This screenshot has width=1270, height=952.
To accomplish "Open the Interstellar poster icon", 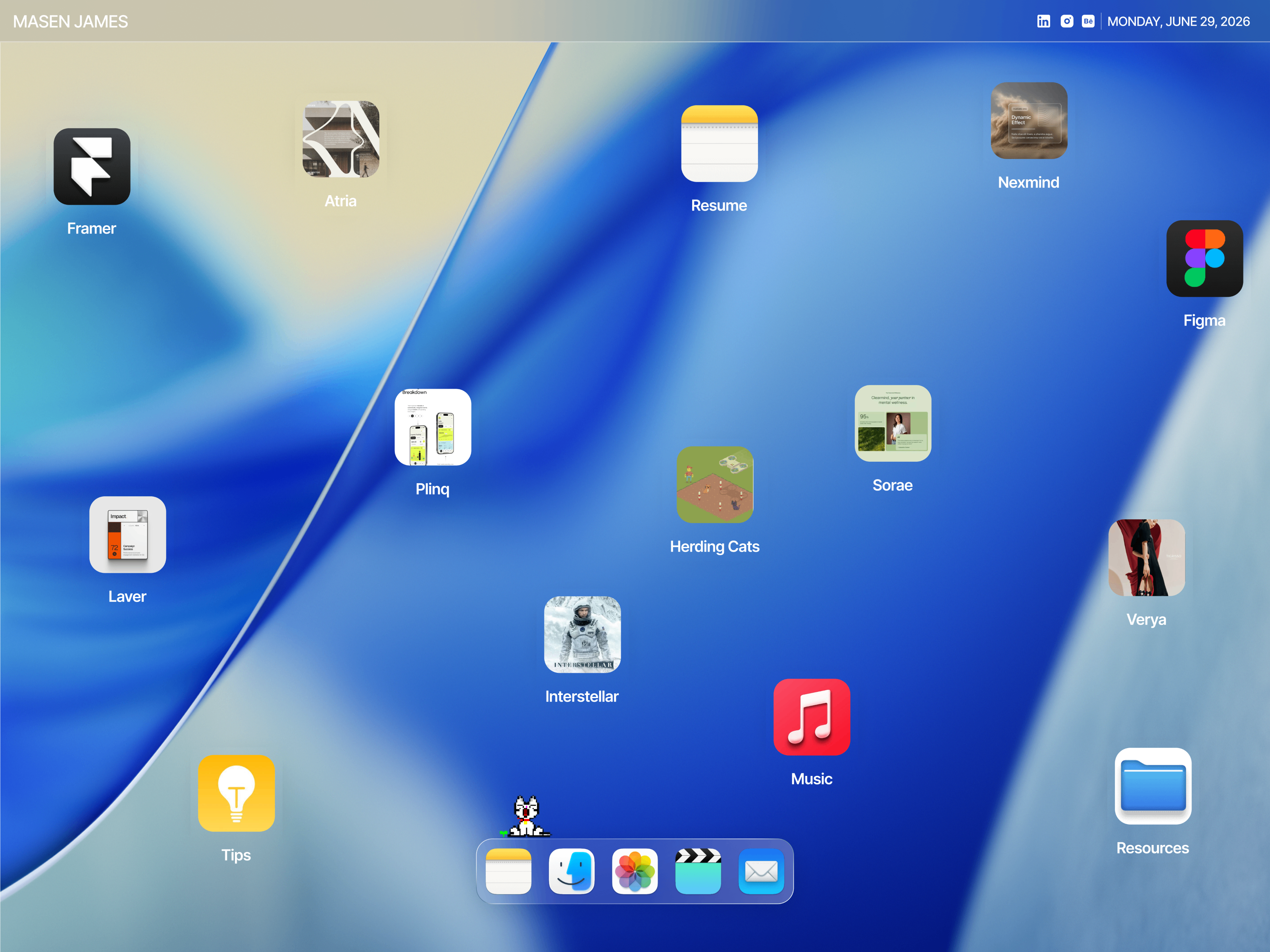I will pos(582,635).
